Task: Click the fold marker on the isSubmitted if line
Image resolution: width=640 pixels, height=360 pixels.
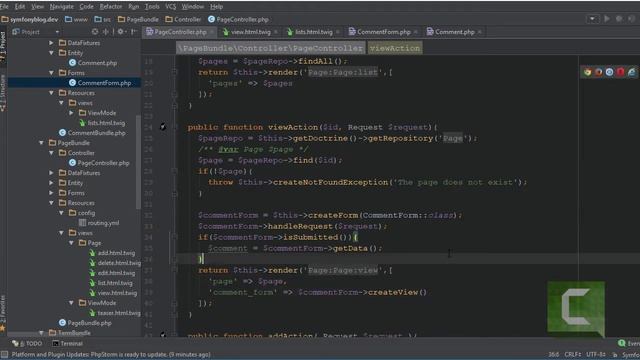Action: tap(174, 237)
